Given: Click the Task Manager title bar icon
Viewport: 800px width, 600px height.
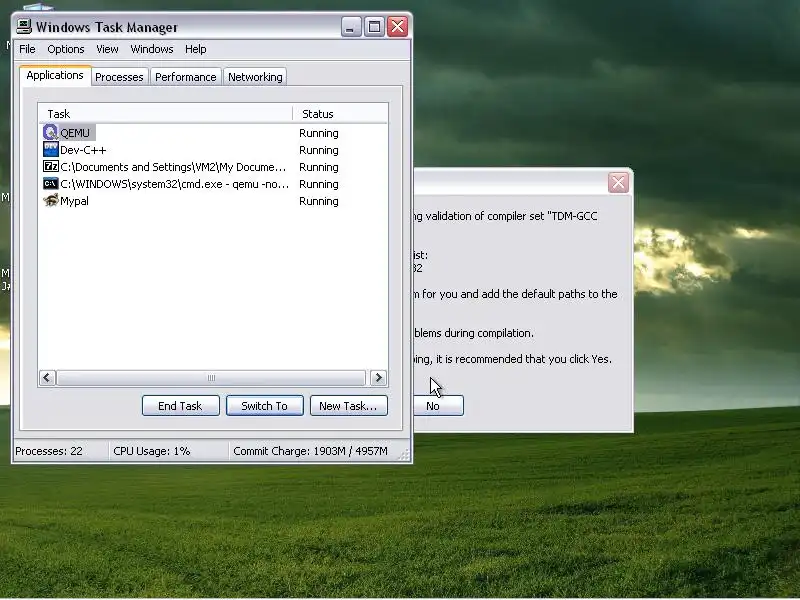Looking at the screenshot, I should (24, 27).
